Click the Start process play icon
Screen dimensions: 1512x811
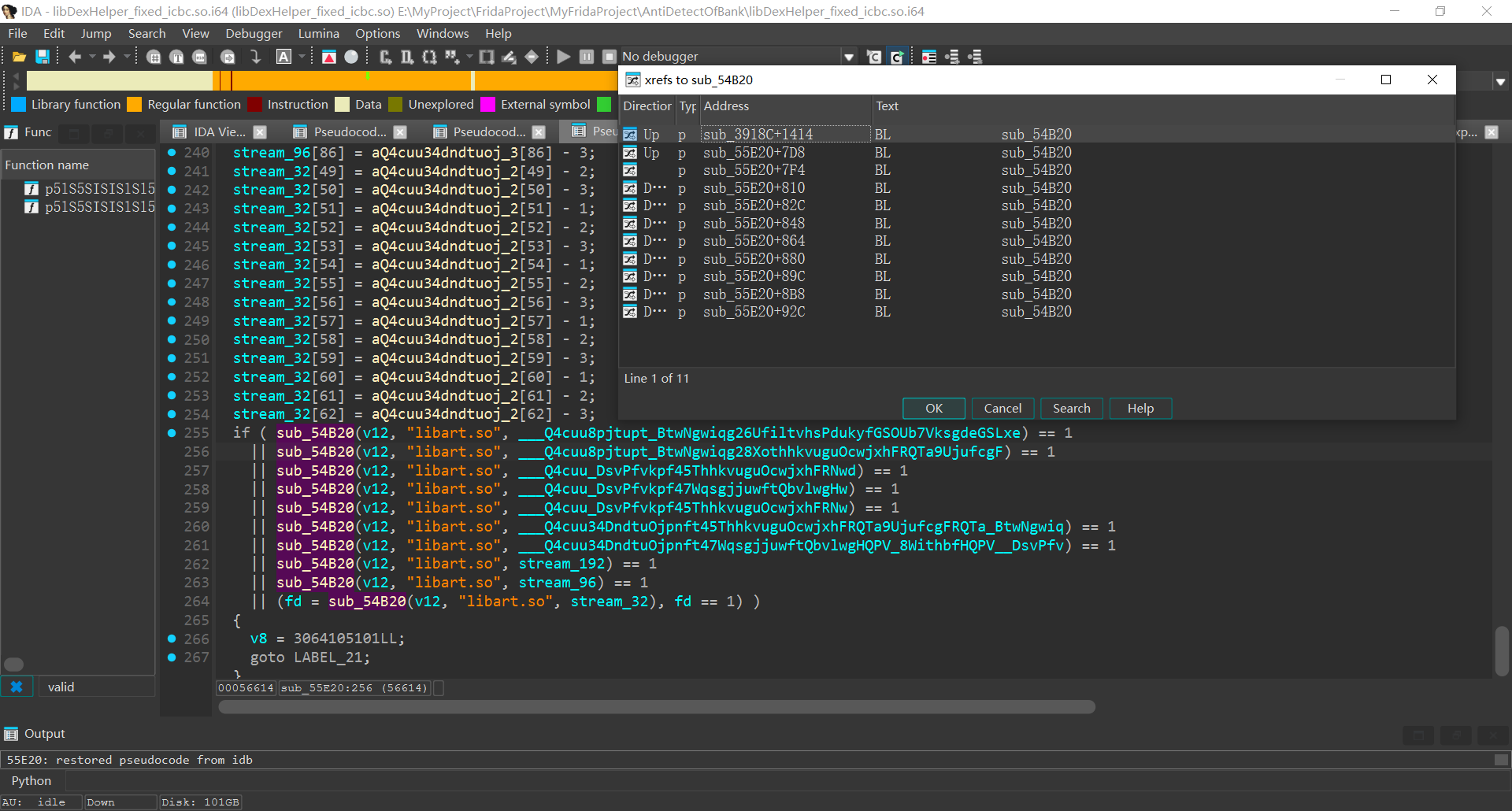(563, 57)
